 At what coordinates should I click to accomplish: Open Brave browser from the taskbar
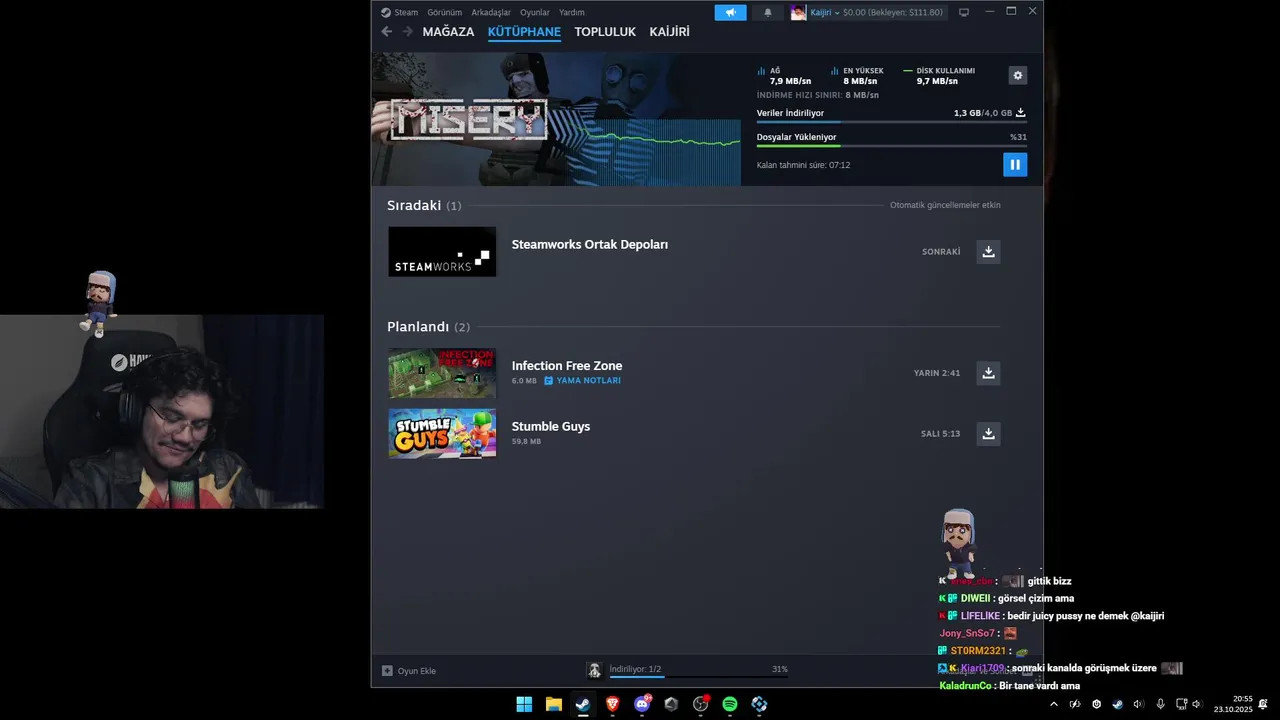(x=612, y=704)
